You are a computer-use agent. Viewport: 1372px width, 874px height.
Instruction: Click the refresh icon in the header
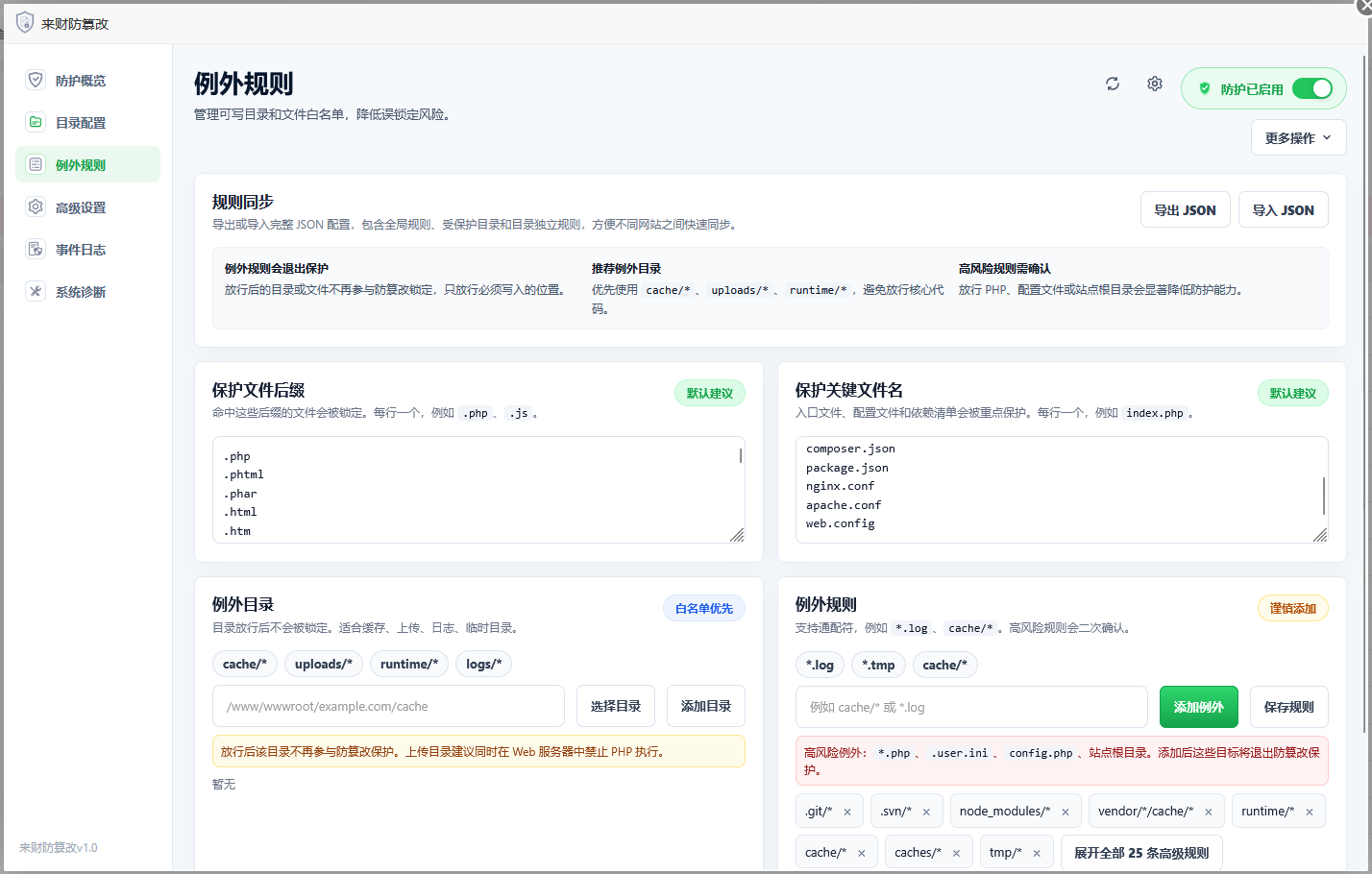point(1113,84)
